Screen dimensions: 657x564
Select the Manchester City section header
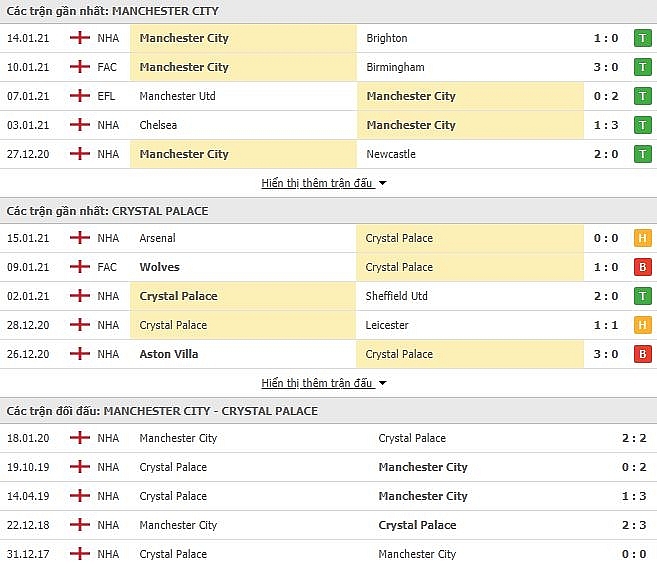(328, 11)
